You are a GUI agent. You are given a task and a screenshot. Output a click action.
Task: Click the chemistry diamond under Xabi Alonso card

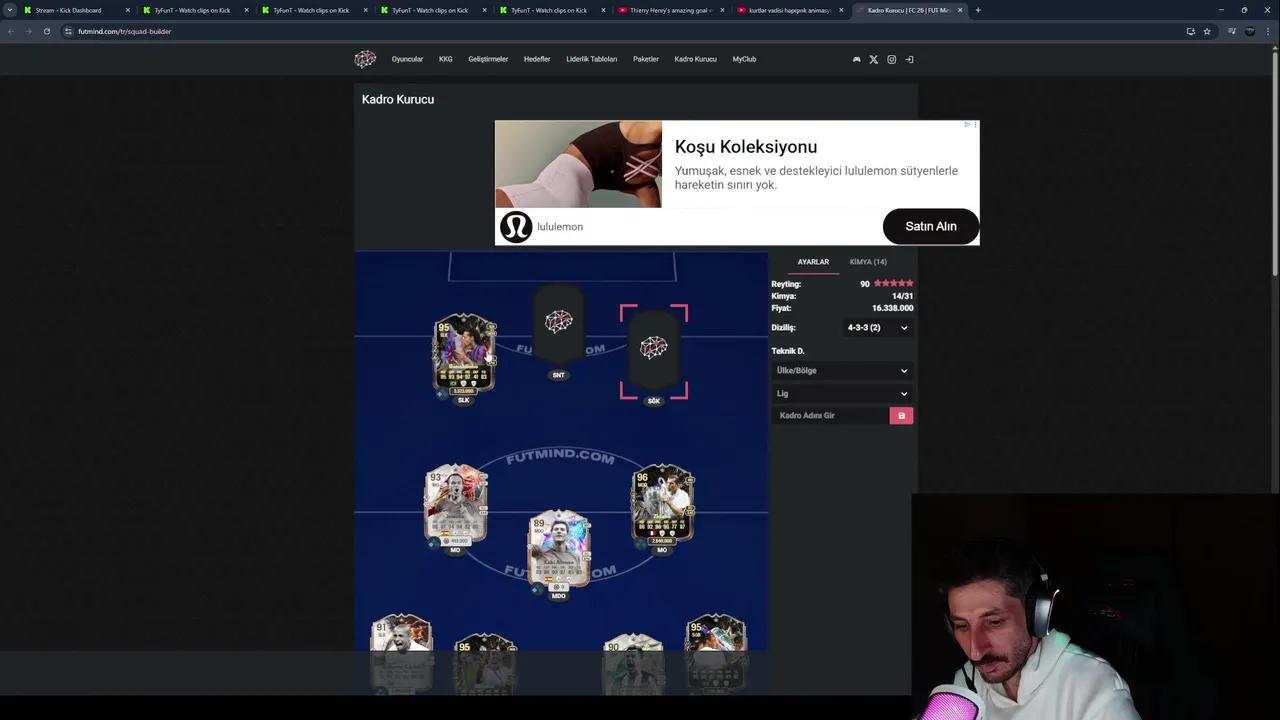click(536, 591)
